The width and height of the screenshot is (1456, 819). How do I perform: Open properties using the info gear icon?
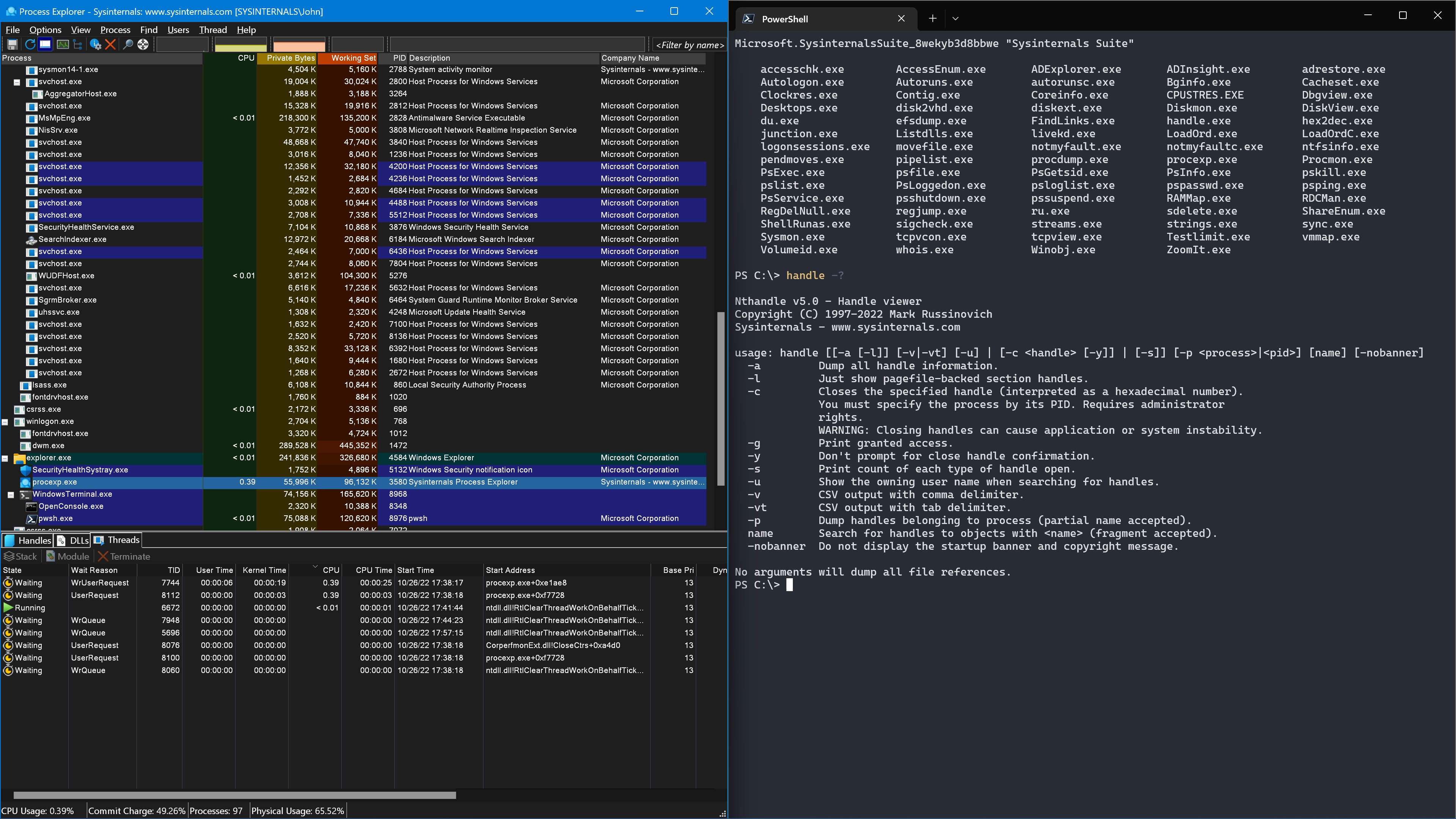tap(95, 44)
